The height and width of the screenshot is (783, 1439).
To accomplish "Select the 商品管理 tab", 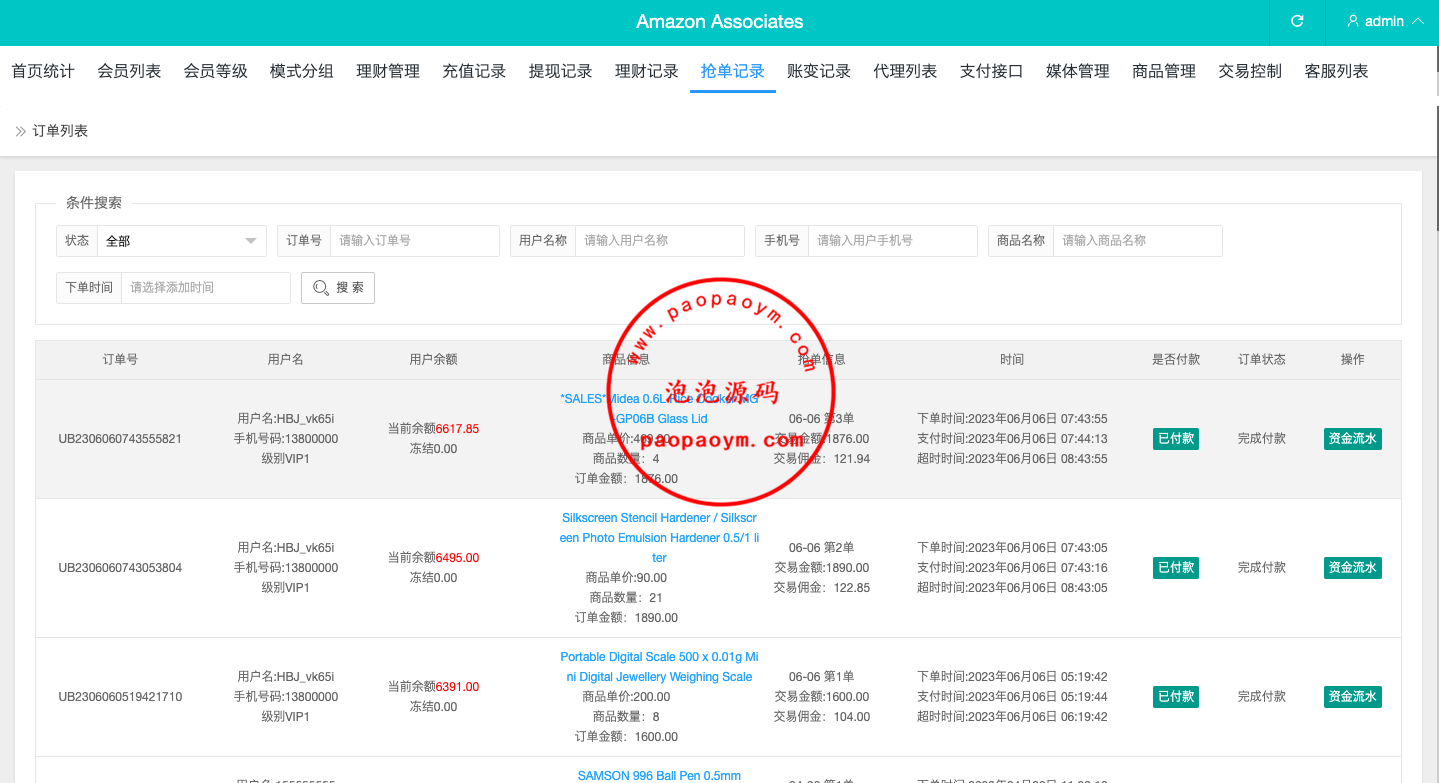I will click(x=1164, y=71).
